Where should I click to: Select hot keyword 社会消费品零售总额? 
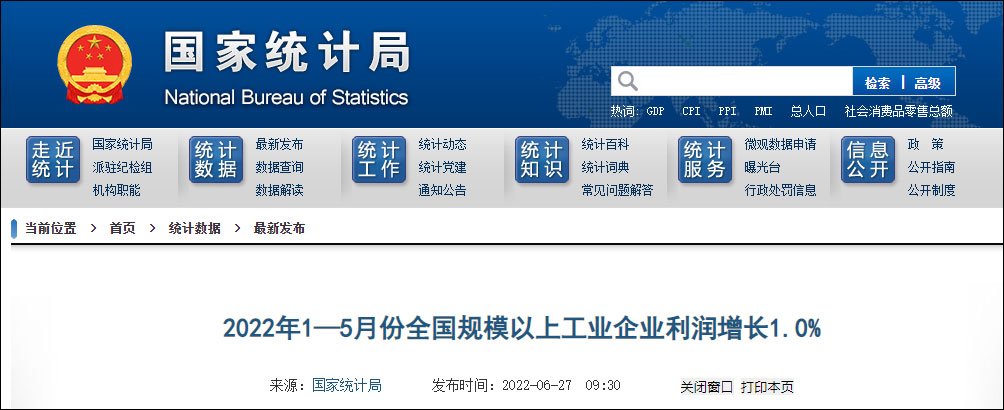tap(898, 111)
